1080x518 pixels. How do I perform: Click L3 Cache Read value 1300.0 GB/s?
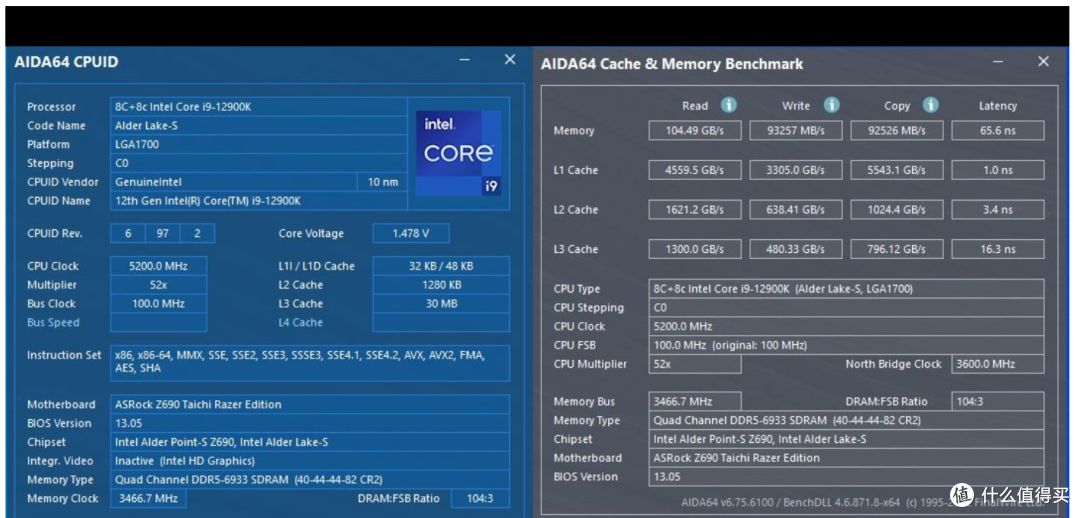(x=695, y=249)
